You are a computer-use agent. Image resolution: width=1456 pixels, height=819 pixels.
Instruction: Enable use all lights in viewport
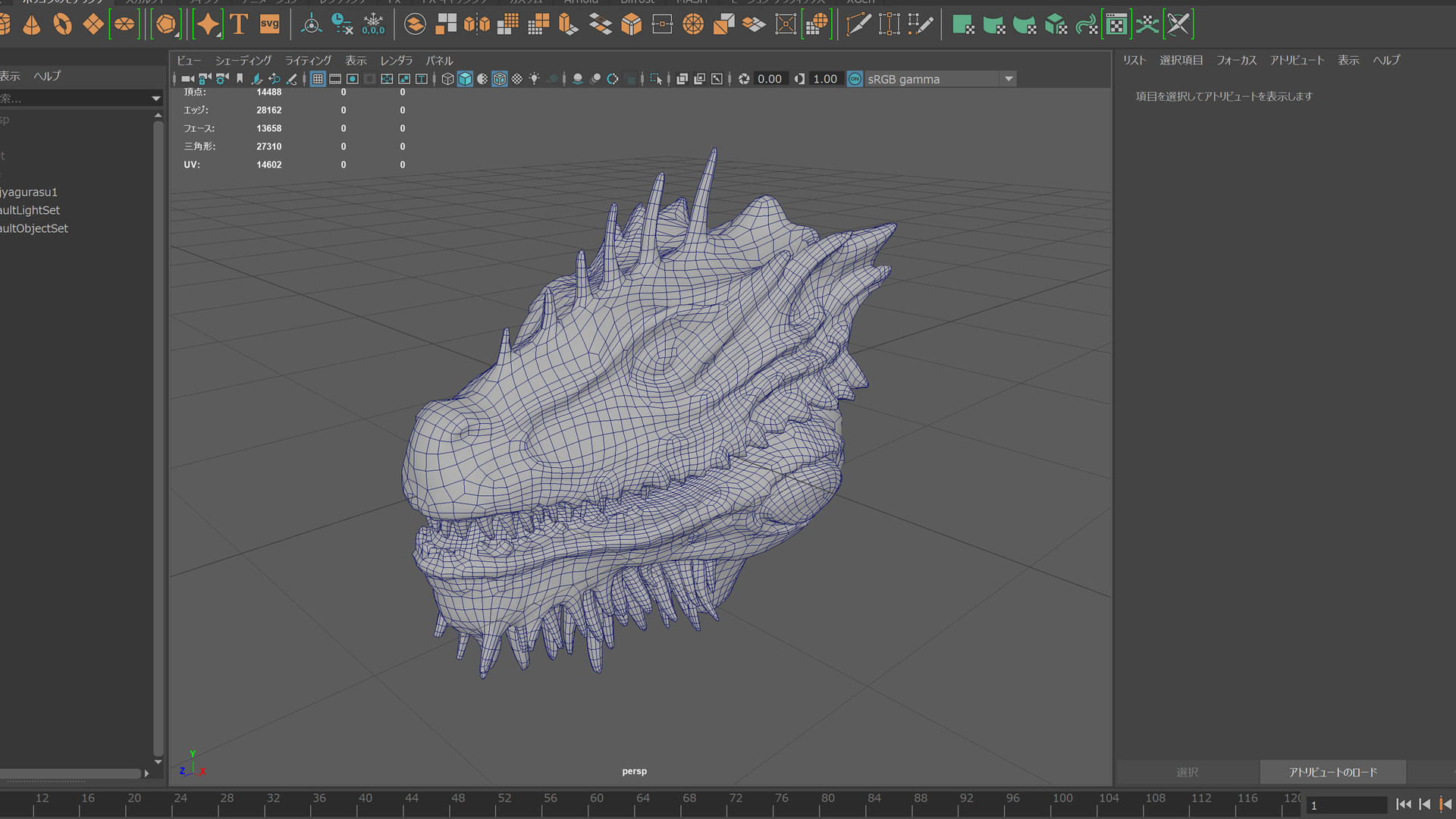[535, 79]
